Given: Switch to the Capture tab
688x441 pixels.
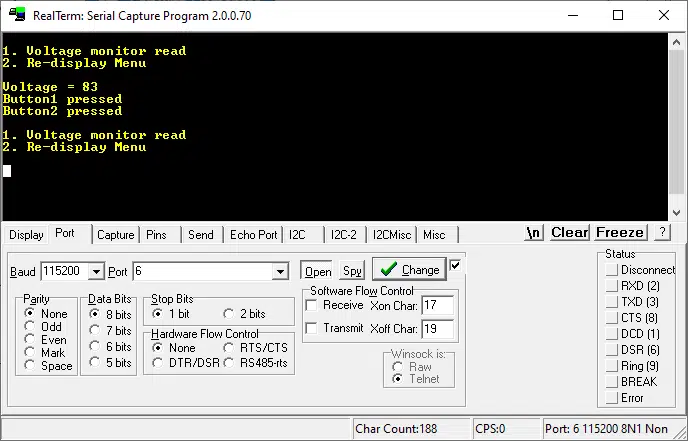Looking at the screenshot, I should pyautogui.click(x=115, y=235).
